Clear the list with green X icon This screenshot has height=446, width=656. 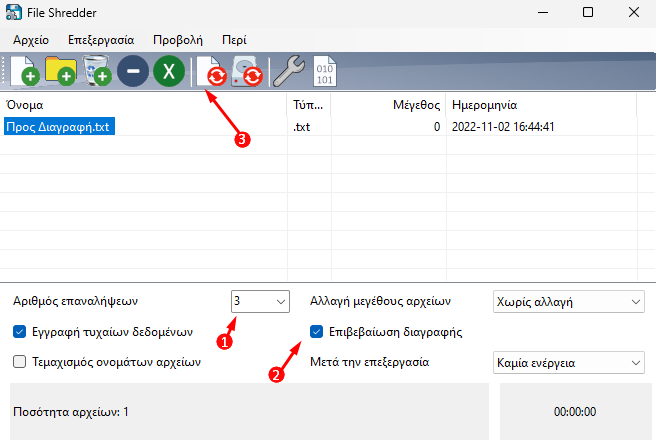point(169,71)
